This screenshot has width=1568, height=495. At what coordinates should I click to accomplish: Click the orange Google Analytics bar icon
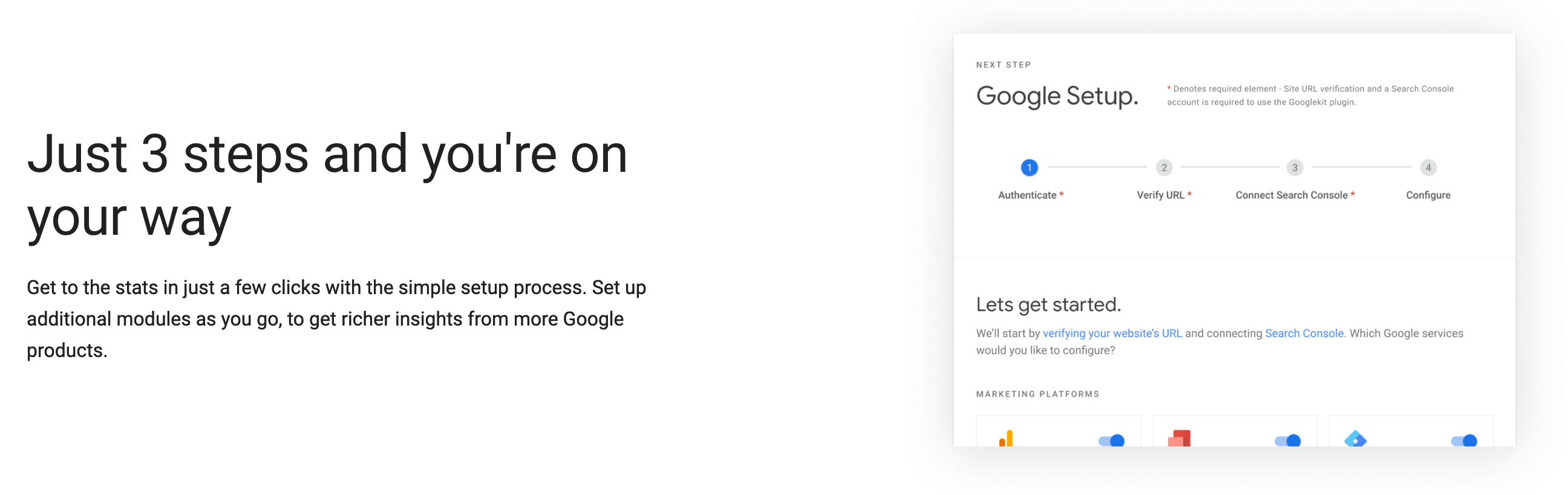pyautogui.click(x=1006, y=438)
